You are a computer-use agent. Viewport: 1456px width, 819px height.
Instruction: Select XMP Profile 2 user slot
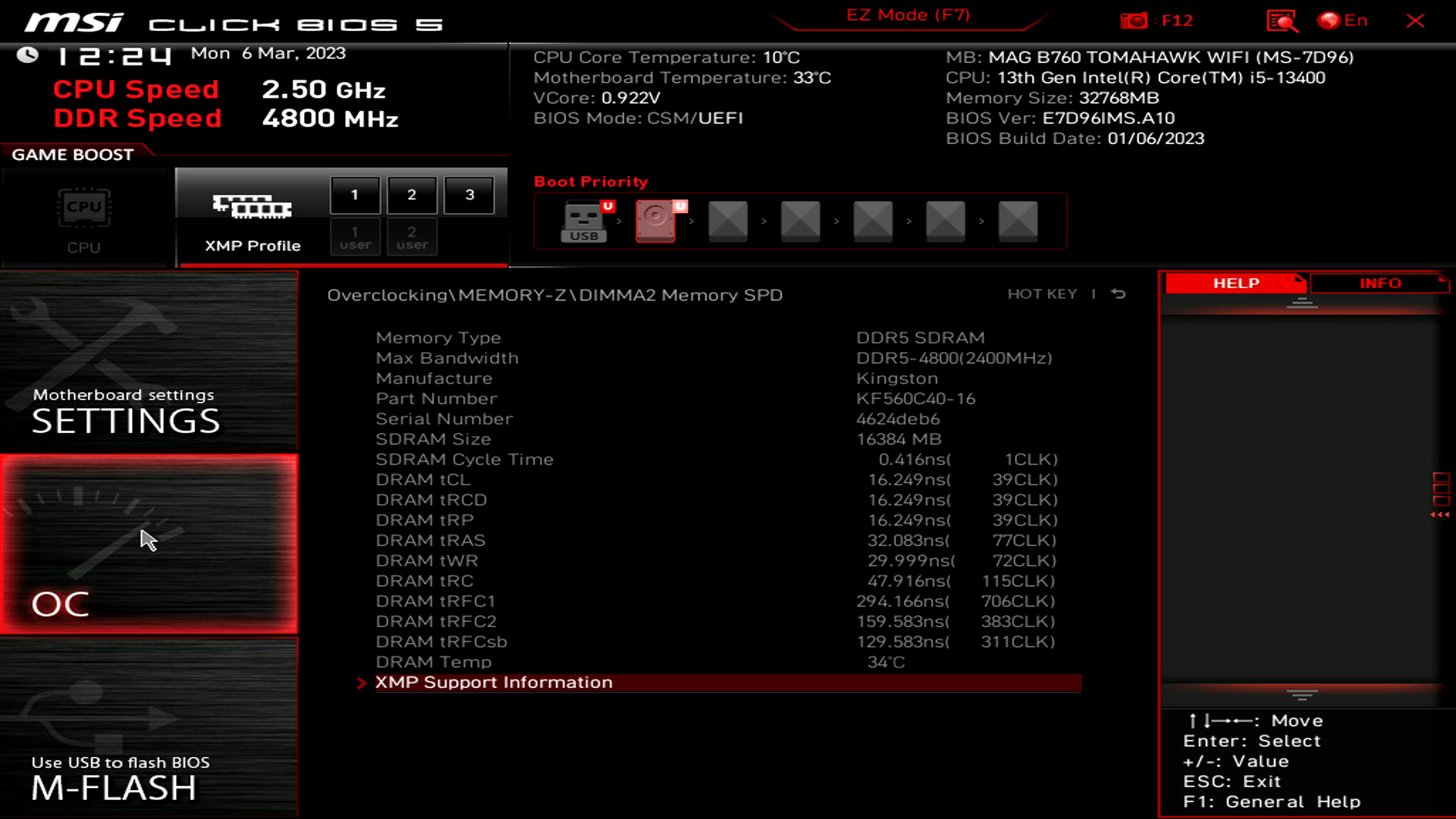pyautogui.click(x=411, y=237)
